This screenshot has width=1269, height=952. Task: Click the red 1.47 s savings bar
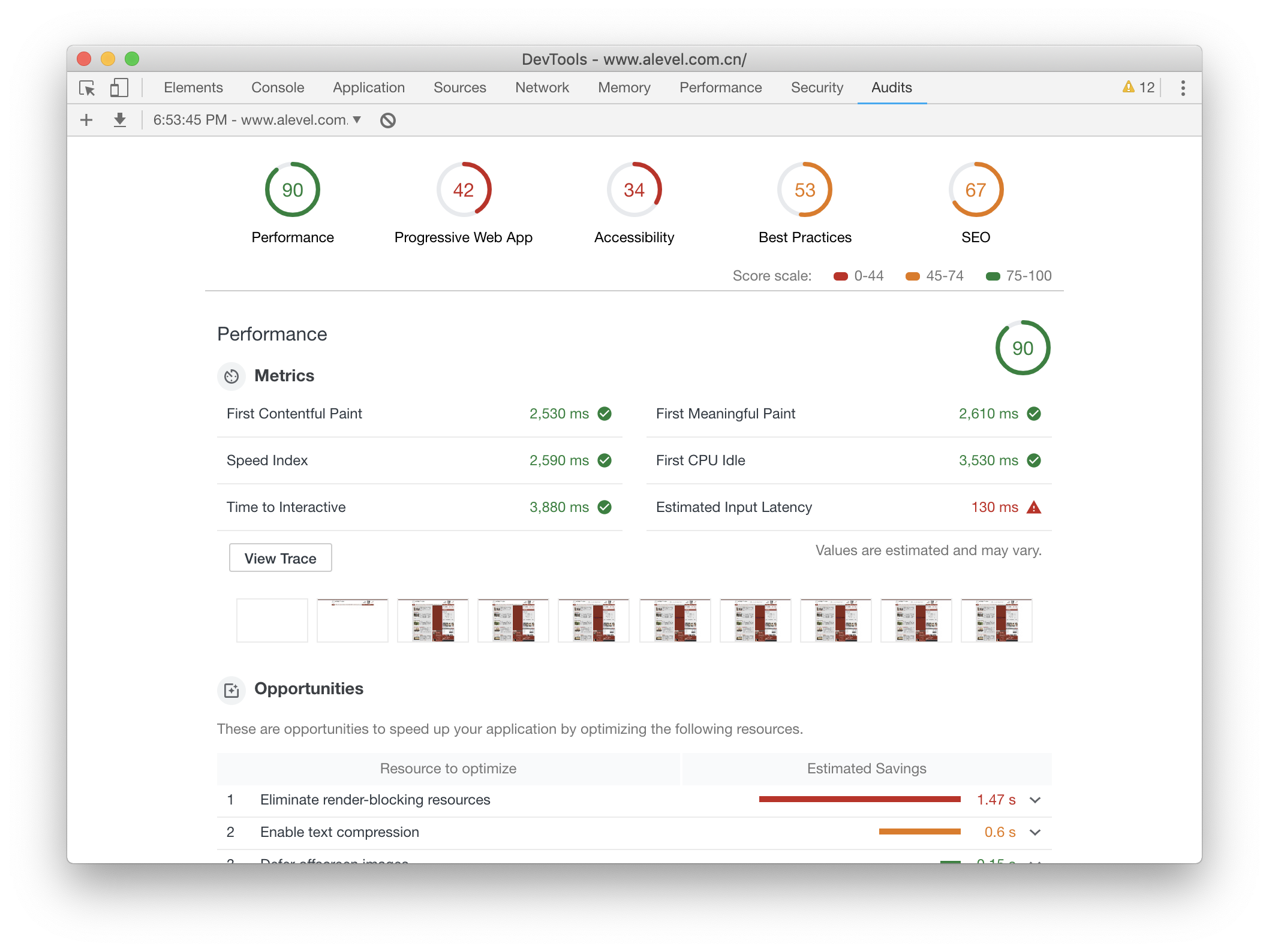pos(859,799)
